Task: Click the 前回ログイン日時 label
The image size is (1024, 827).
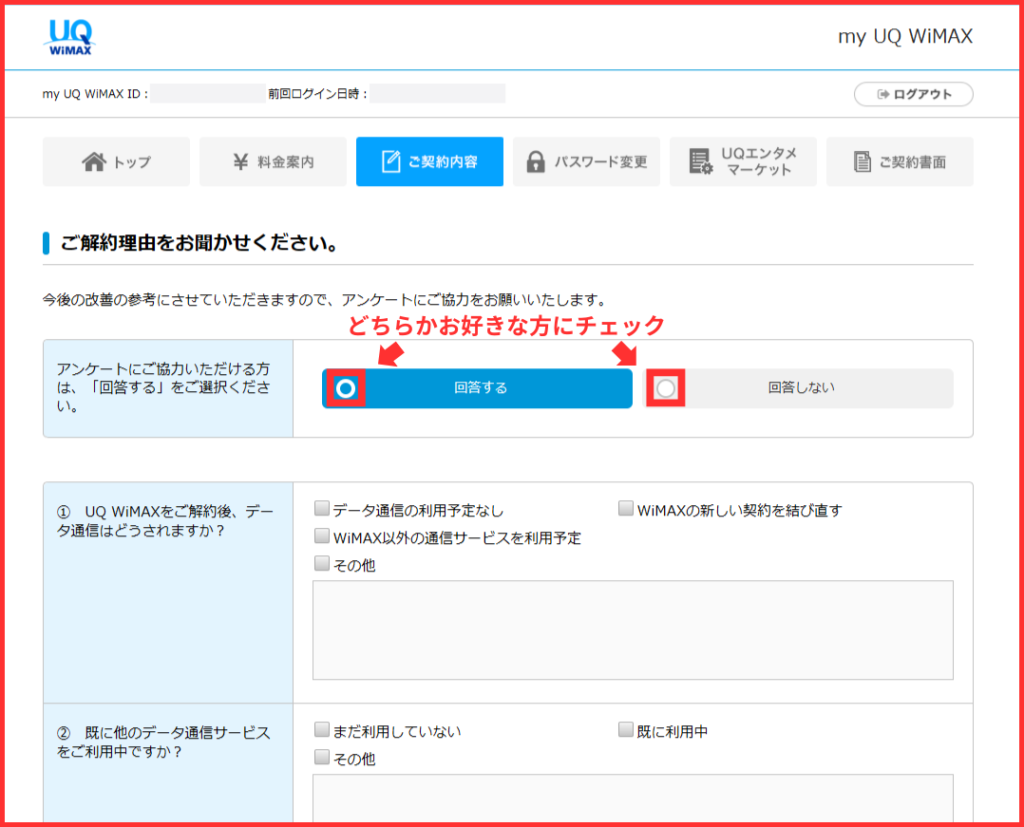Action: (x=317, y=94)
